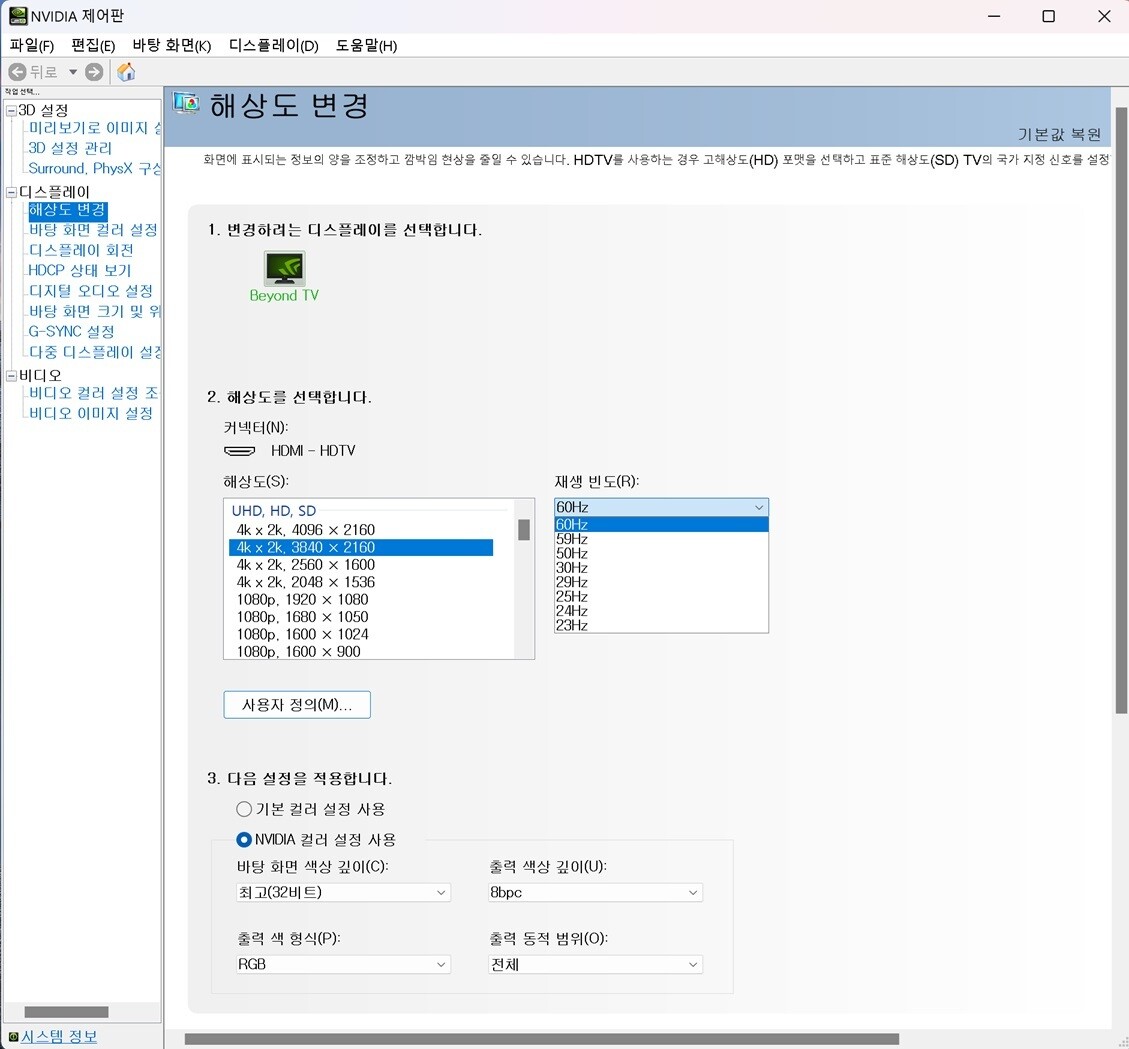
Task: Choose 59Hz in the refresh rate list
Action: (661, 539)
